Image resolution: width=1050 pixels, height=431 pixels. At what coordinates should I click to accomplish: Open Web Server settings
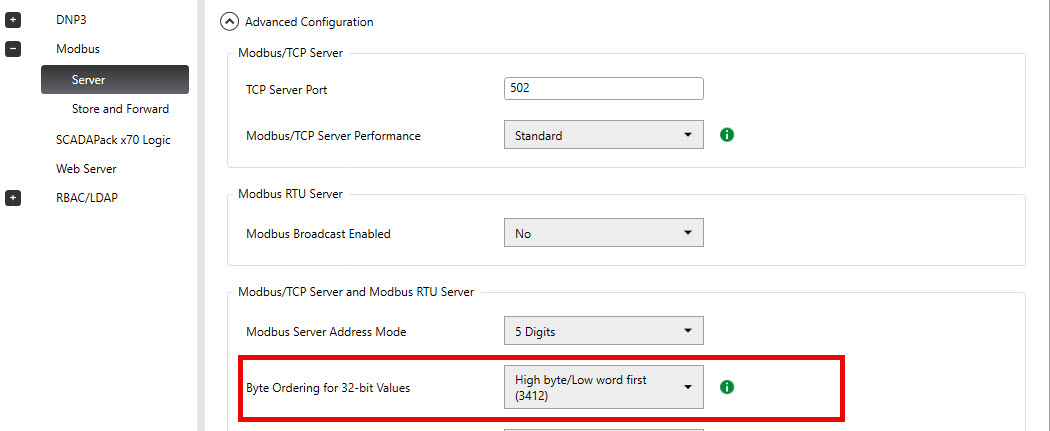[x=86, y=169]
